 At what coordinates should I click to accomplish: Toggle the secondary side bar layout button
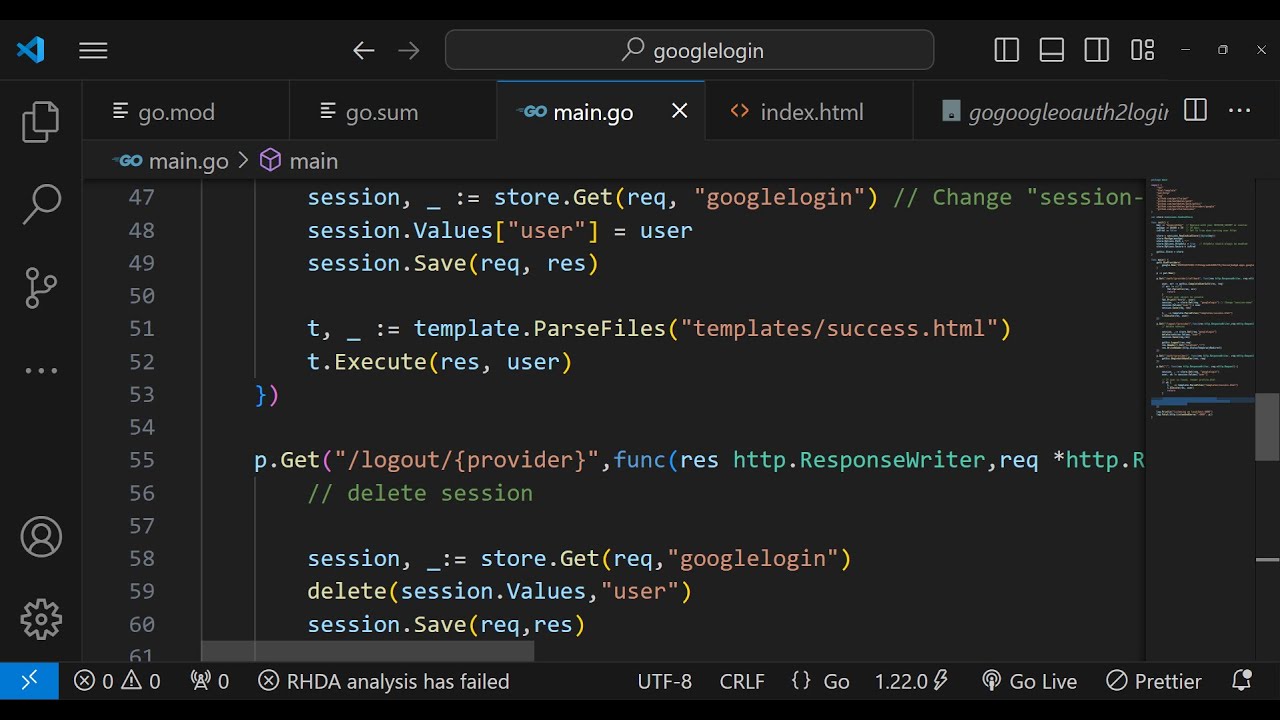click(1097, 50)
